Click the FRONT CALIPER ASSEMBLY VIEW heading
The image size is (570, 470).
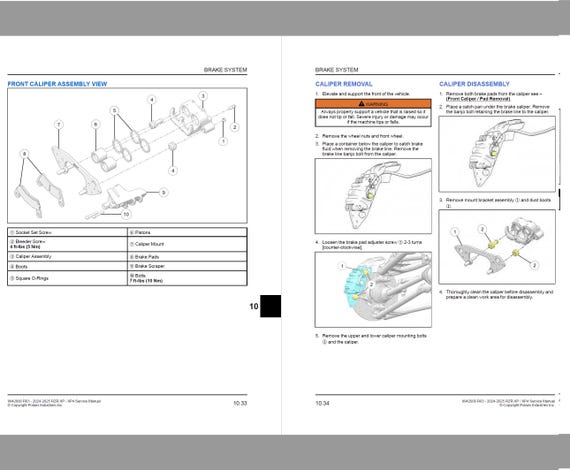tap(57, 84)
